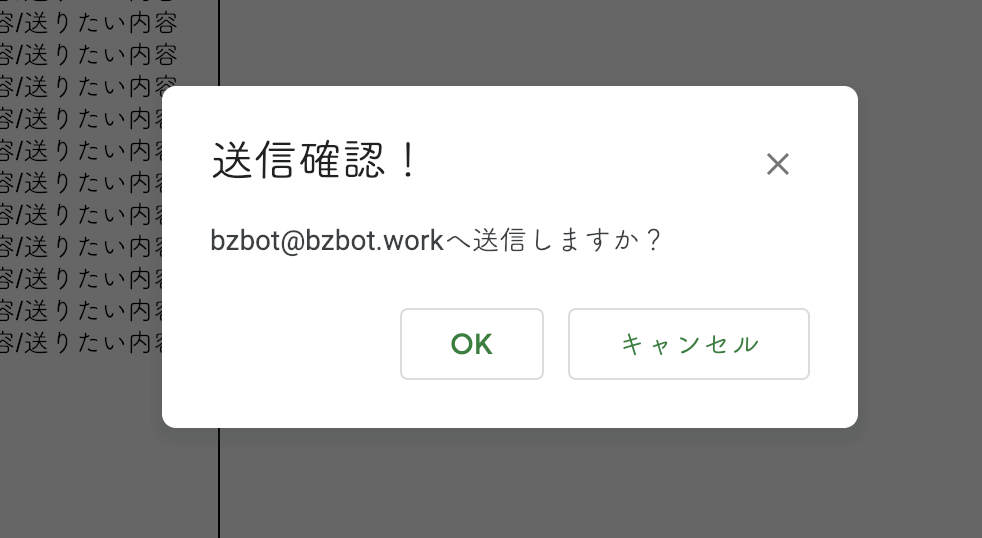Select the second fully visible 送りたい内容 cell
This screenshot has height=538, width=982.
click(88, 55)
